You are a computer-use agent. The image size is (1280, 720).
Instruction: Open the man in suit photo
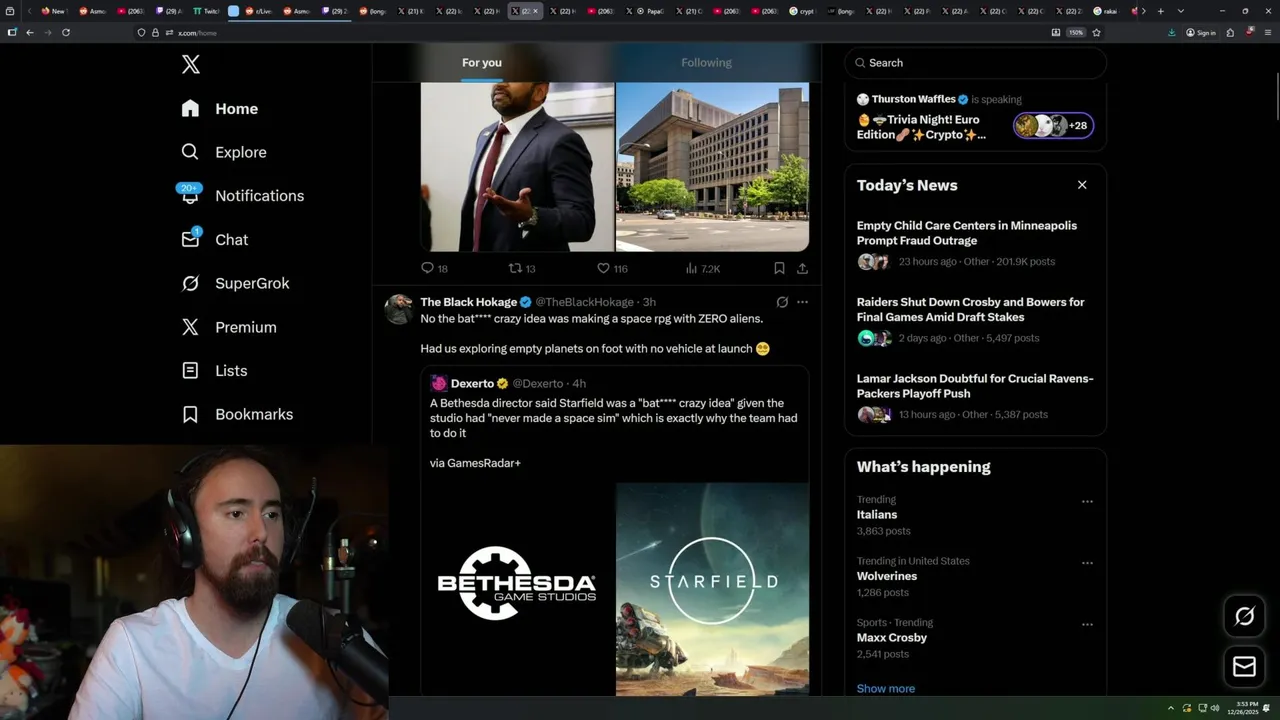point(517,167)
